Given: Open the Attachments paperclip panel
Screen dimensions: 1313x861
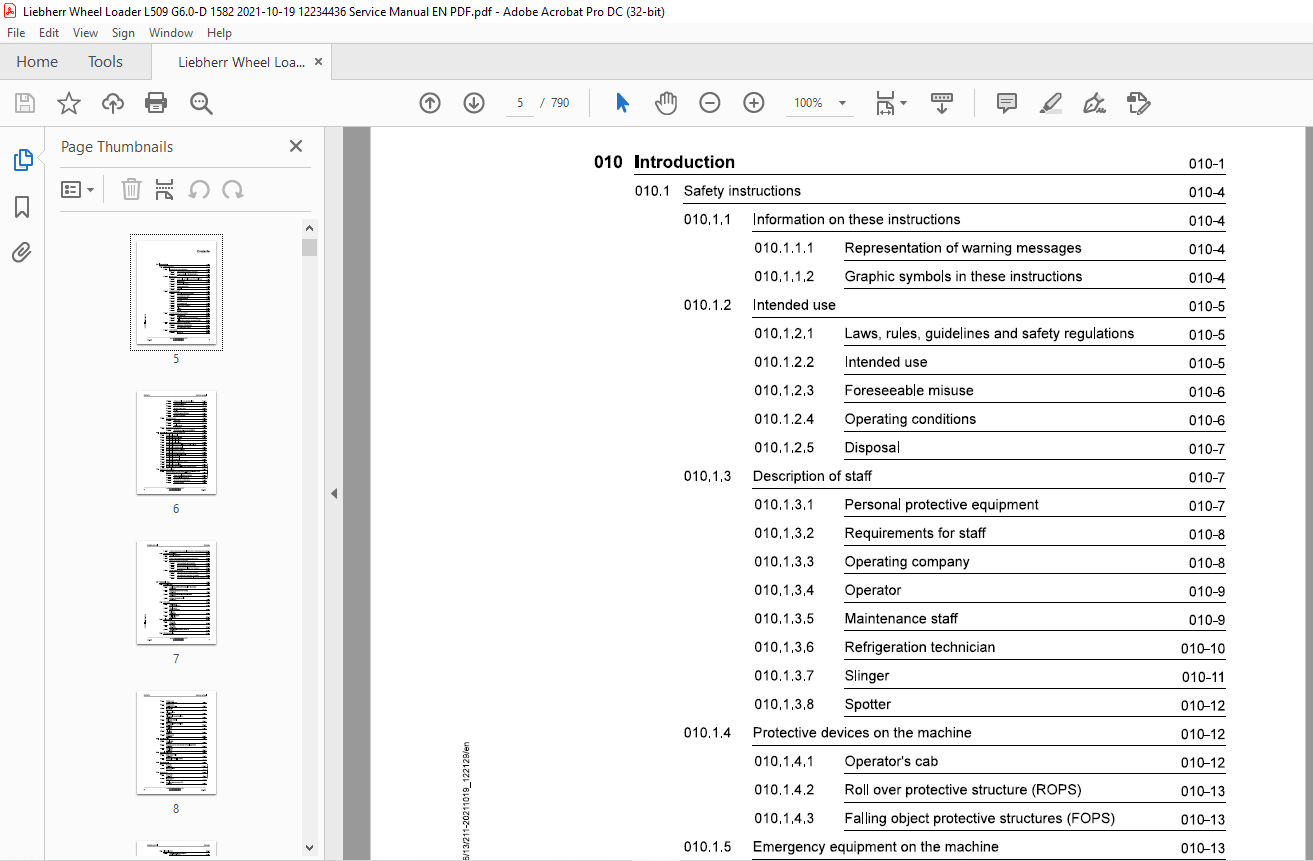Looking at the screenshot, I should (22, 252).
